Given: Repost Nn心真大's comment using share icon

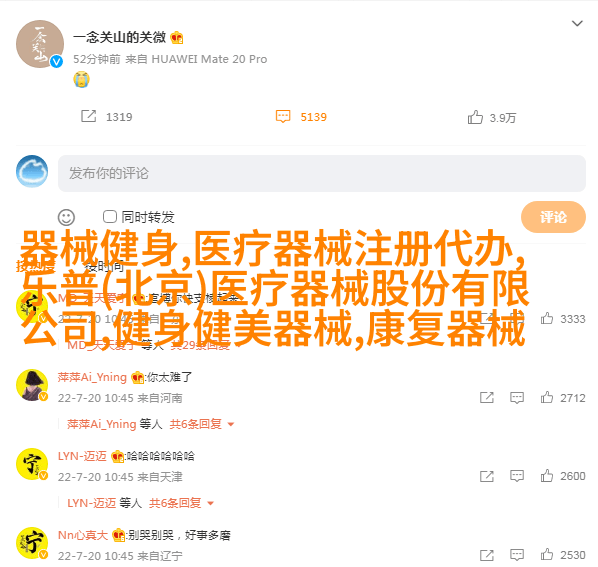Looking at the screenshot, I should click(x=487, y=555).
